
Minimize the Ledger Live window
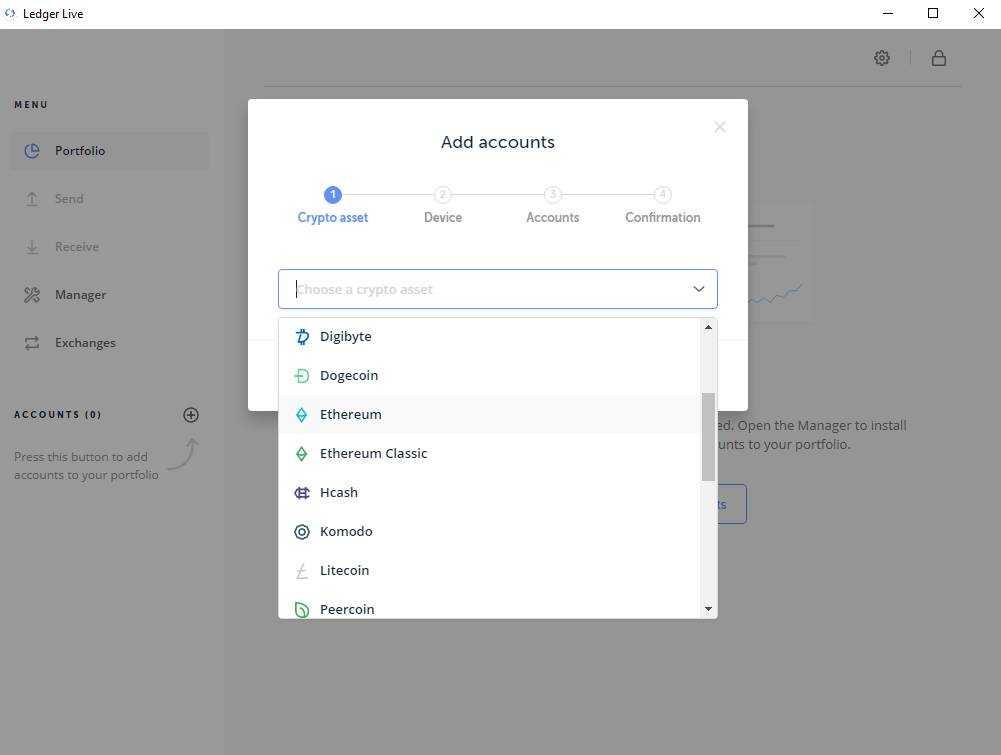(887, 13)
